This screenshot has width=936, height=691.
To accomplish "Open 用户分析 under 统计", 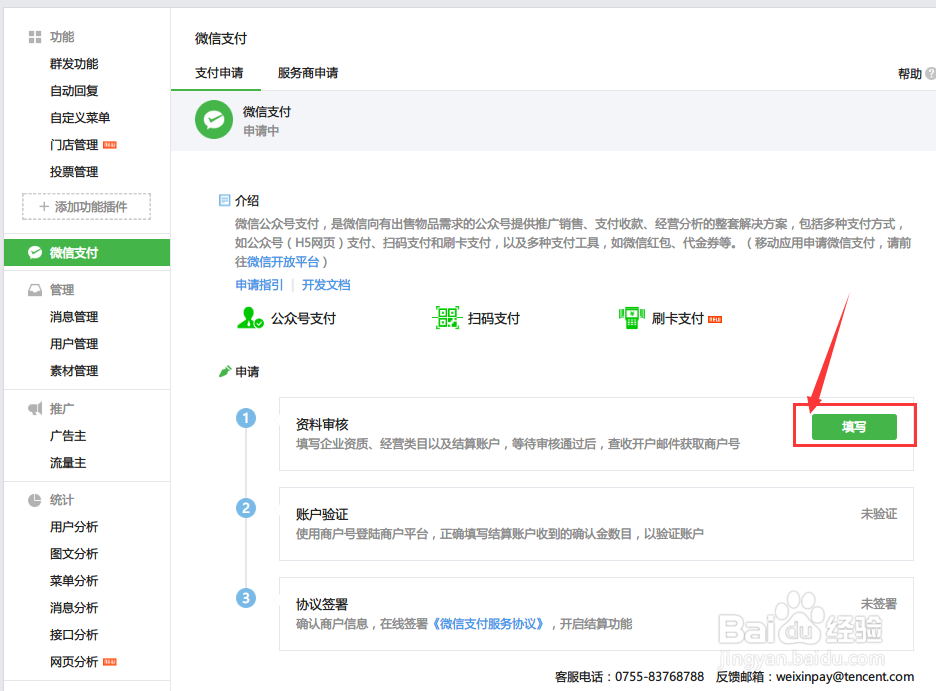I will [74, 527].
